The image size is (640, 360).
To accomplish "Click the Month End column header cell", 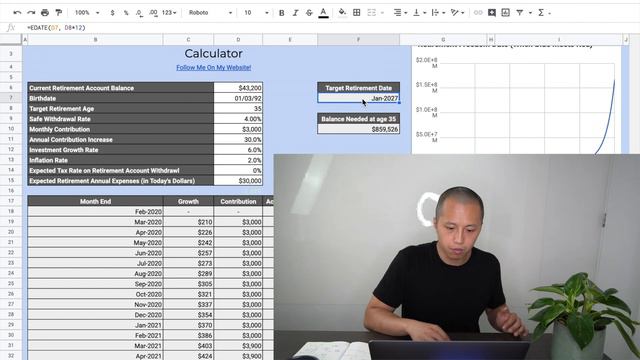I will pyautogui.click(x=96, y=201).
